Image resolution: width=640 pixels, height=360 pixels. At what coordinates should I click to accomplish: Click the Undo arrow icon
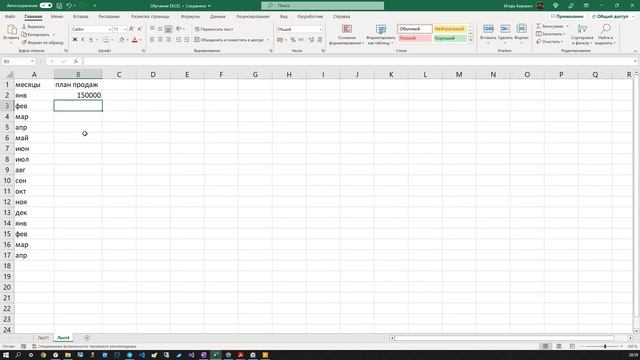tap(69, 6)
